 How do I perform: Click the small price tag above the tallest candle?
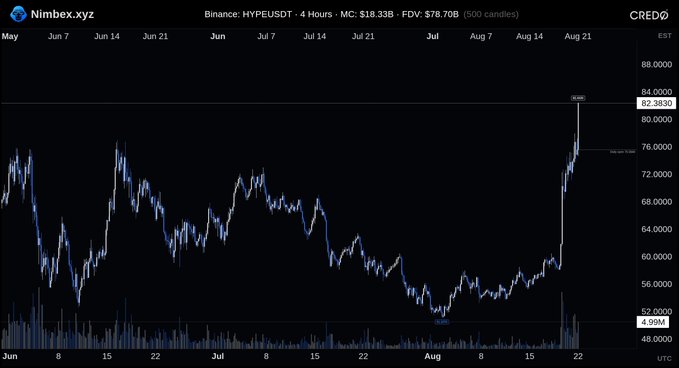pos(578,98)
